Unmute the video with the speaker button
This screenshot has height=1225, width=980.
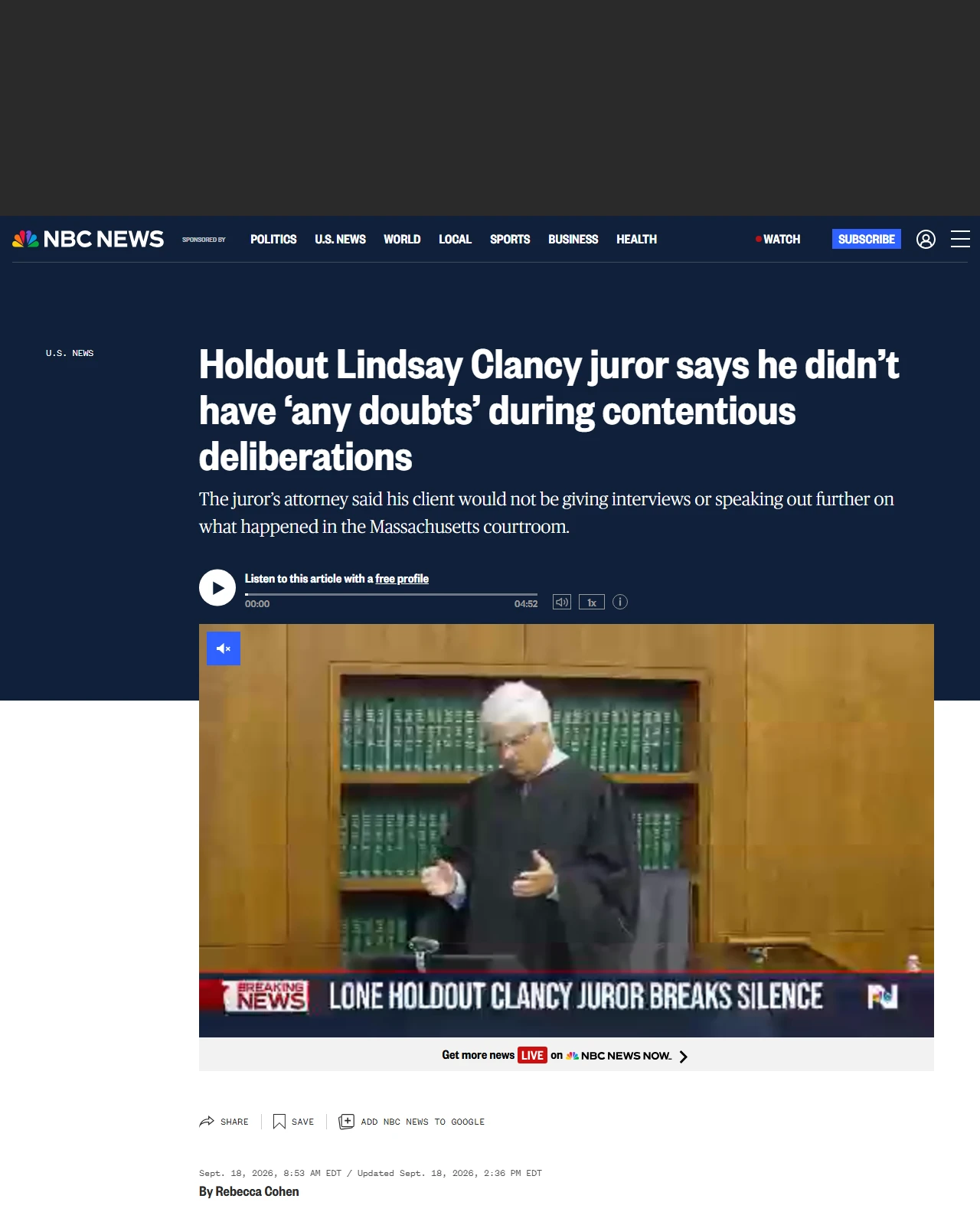(224, 648)
